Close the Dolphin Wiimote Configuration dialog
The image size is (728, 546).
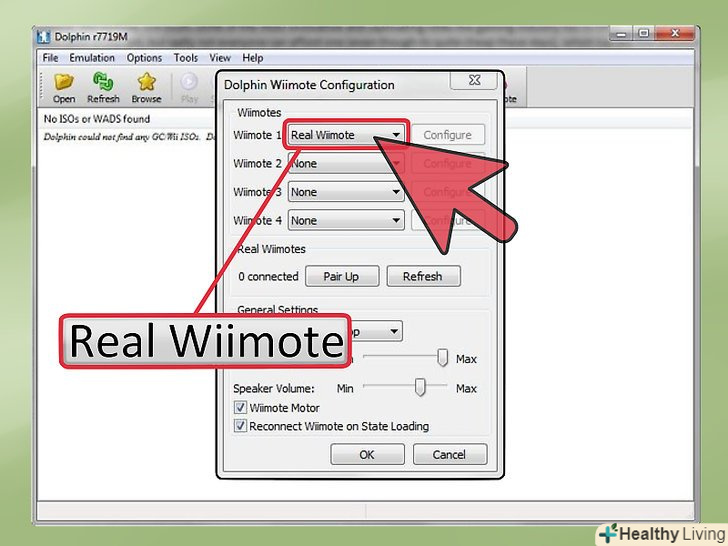(x=474, y=80)
